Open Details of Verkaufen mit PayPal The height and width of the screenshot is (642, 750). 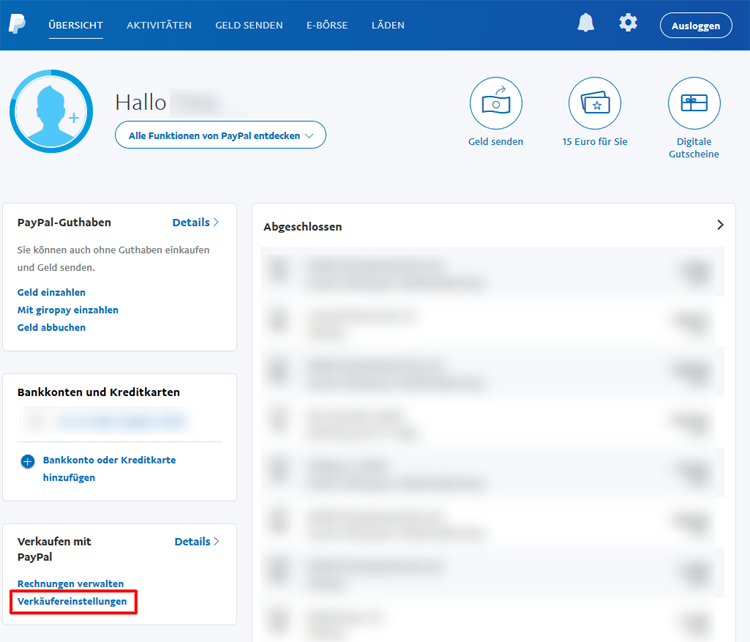coord(197,542)
